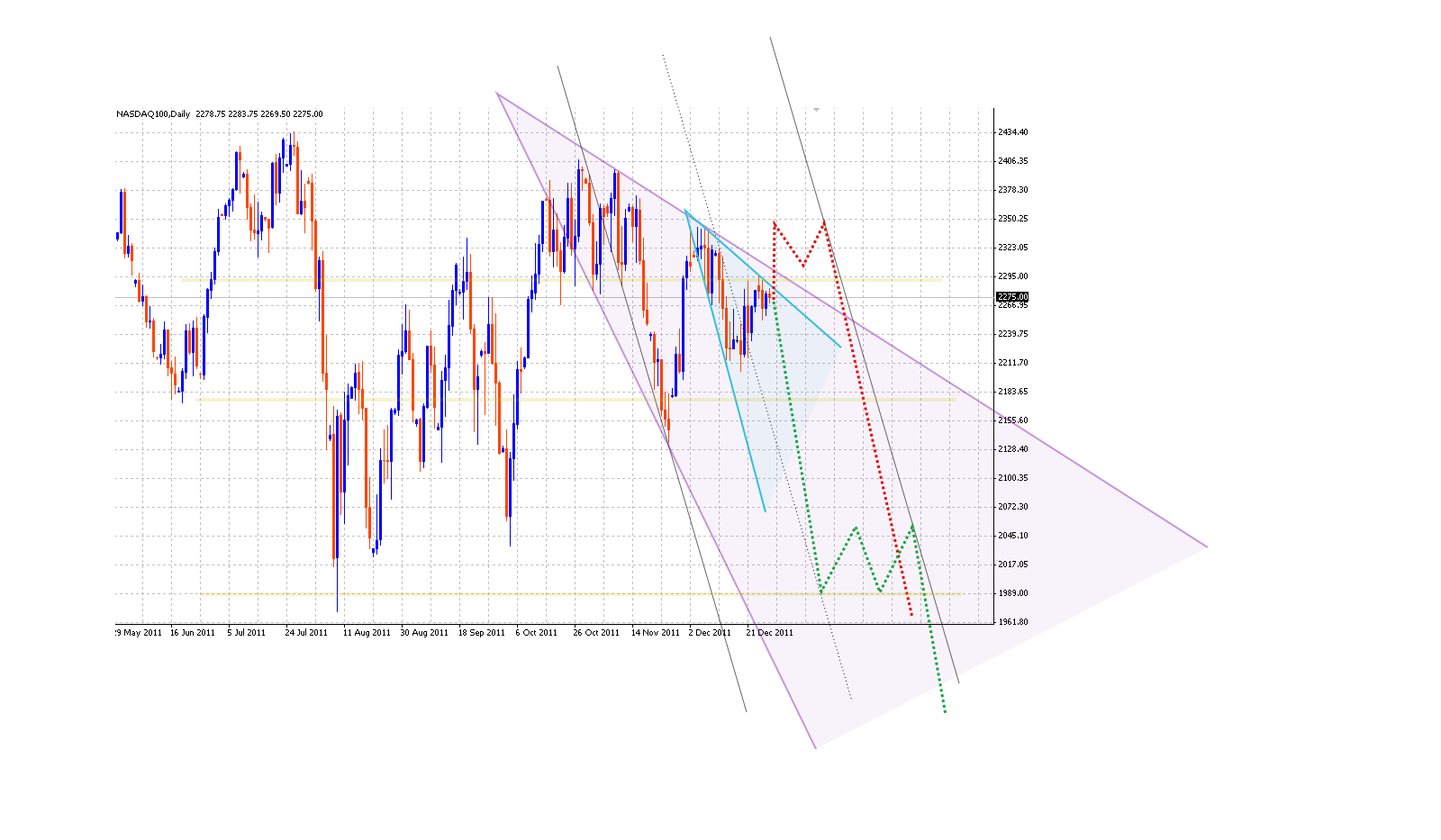The image size is (1441, 840).
Task: Click the 2434.40 price axis label
Action: coord(1012,132)
